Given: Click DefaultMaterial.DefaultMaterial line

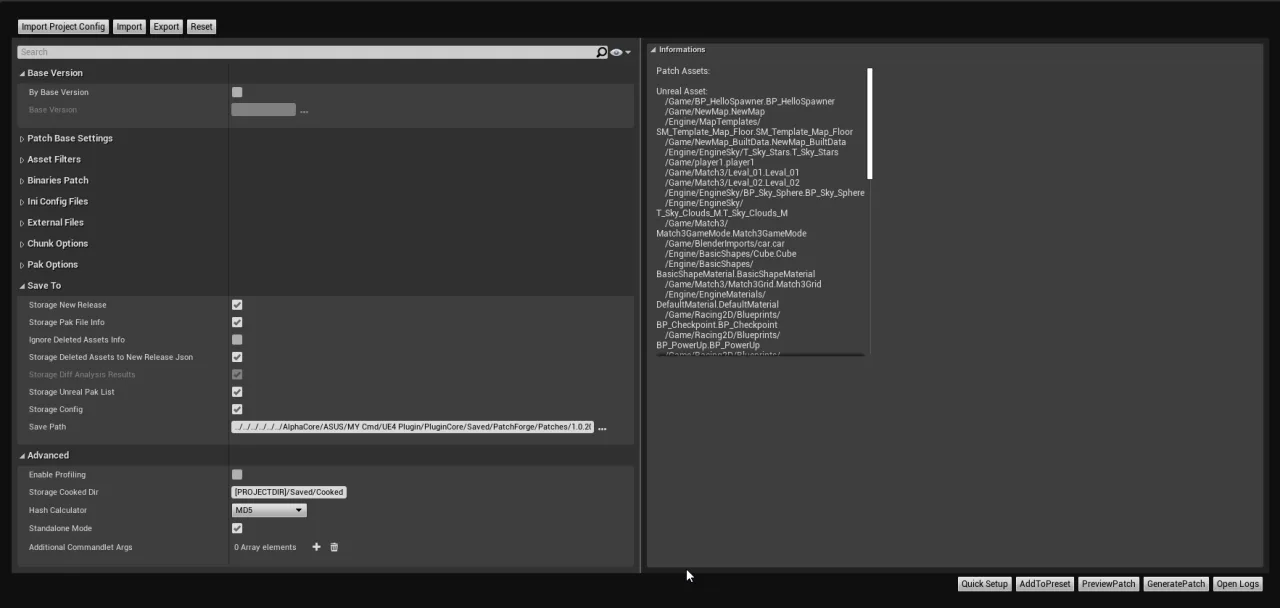Looking at the screenshot, I should (x=717, y=304).
